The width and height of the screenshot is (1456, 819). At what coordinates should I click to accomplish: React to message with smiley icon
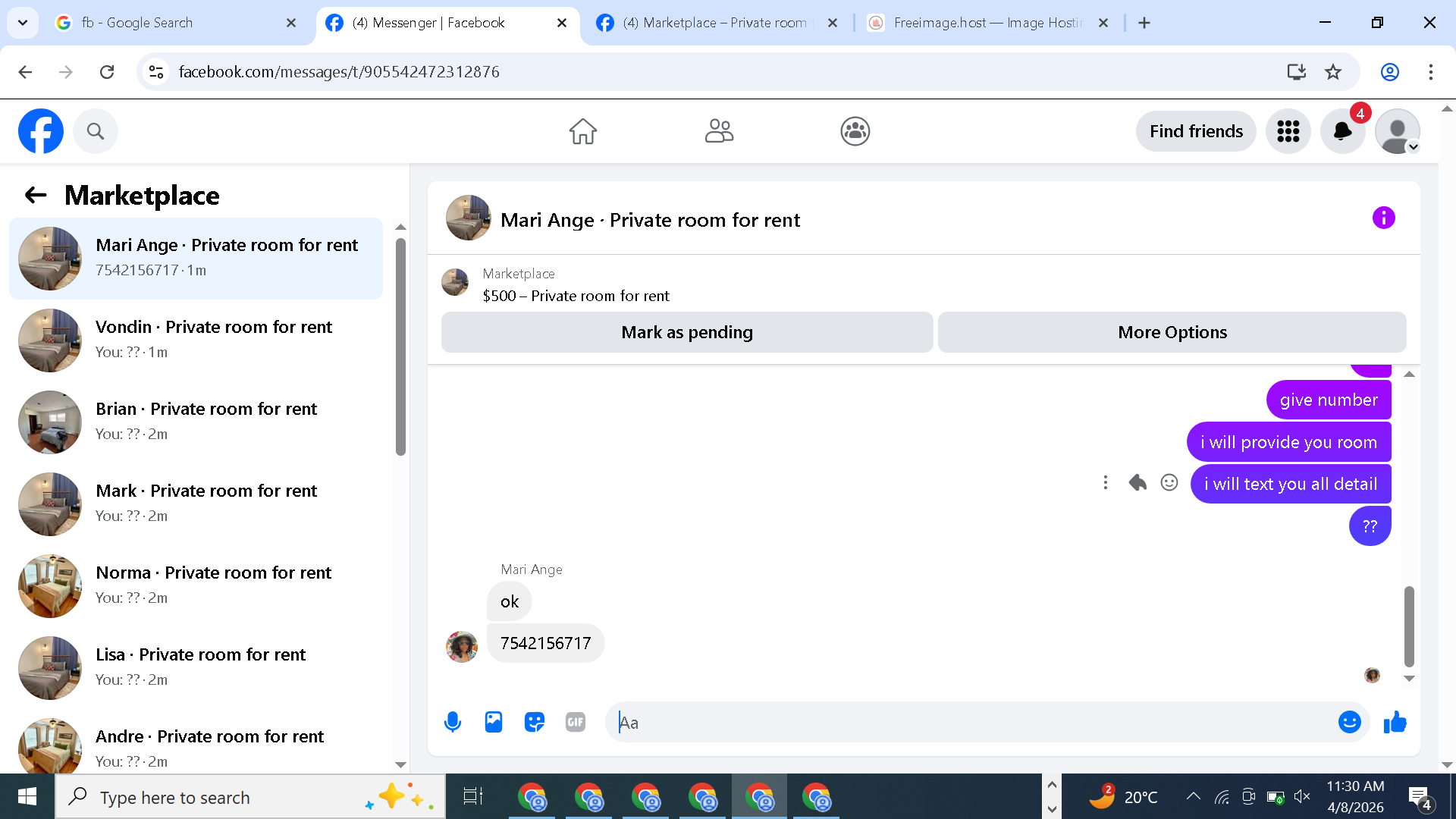pyautogui.click(x=1169, y=483)
